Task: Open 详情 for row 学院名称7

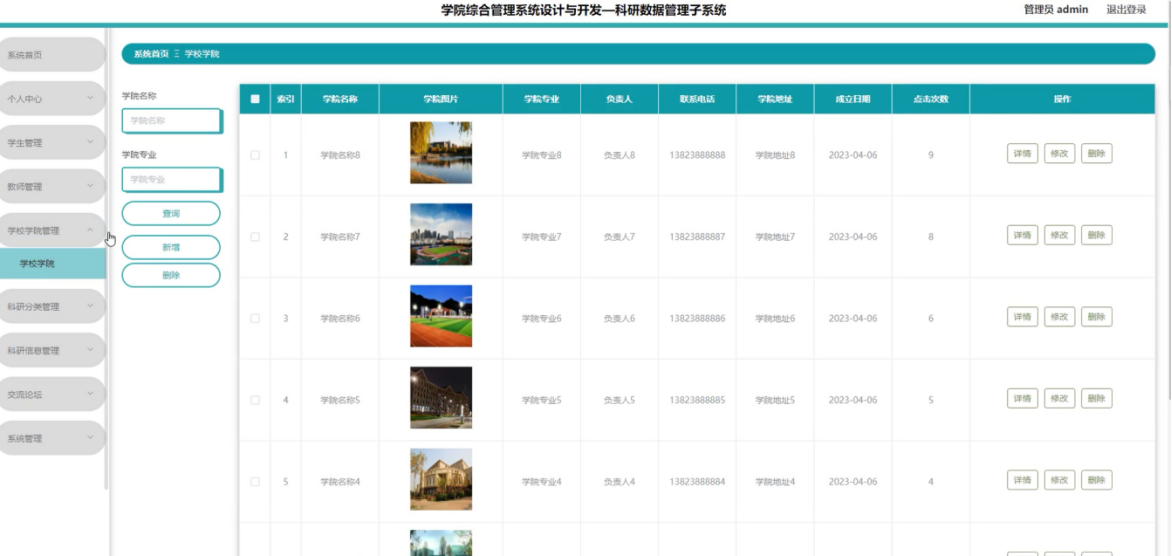Action: pyautogui.click(x=1022, y=235)
